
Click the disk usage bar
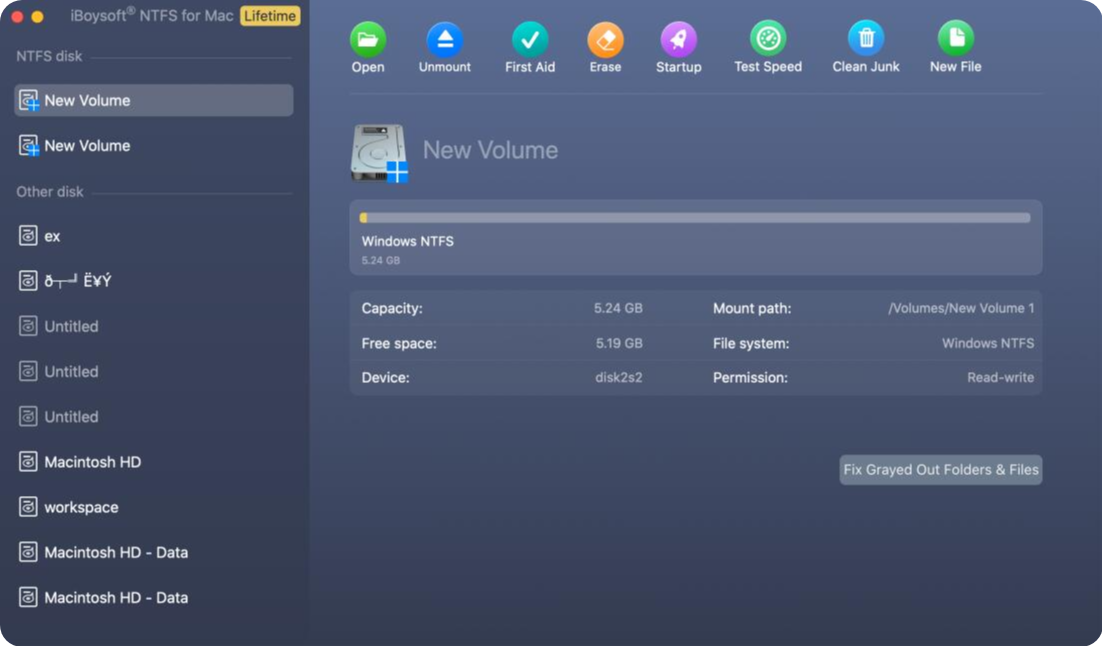695,218
